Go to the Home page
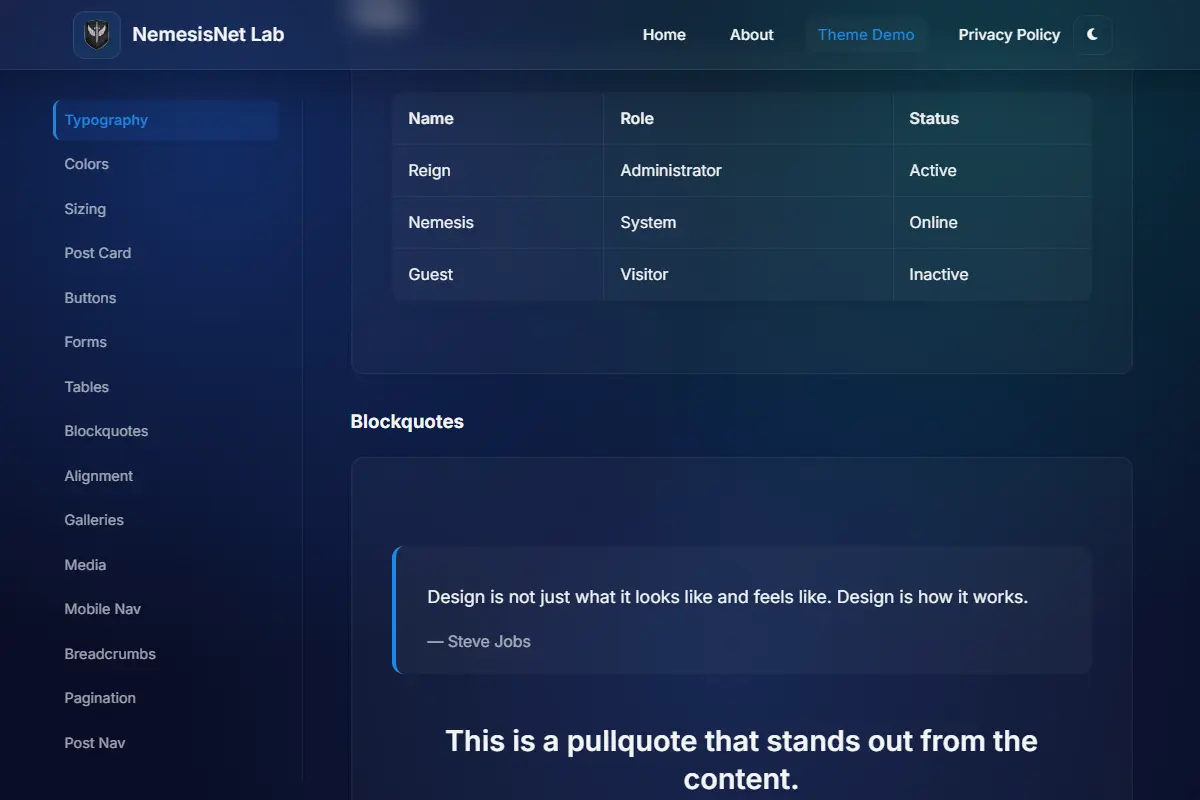 tap(664, 35)
